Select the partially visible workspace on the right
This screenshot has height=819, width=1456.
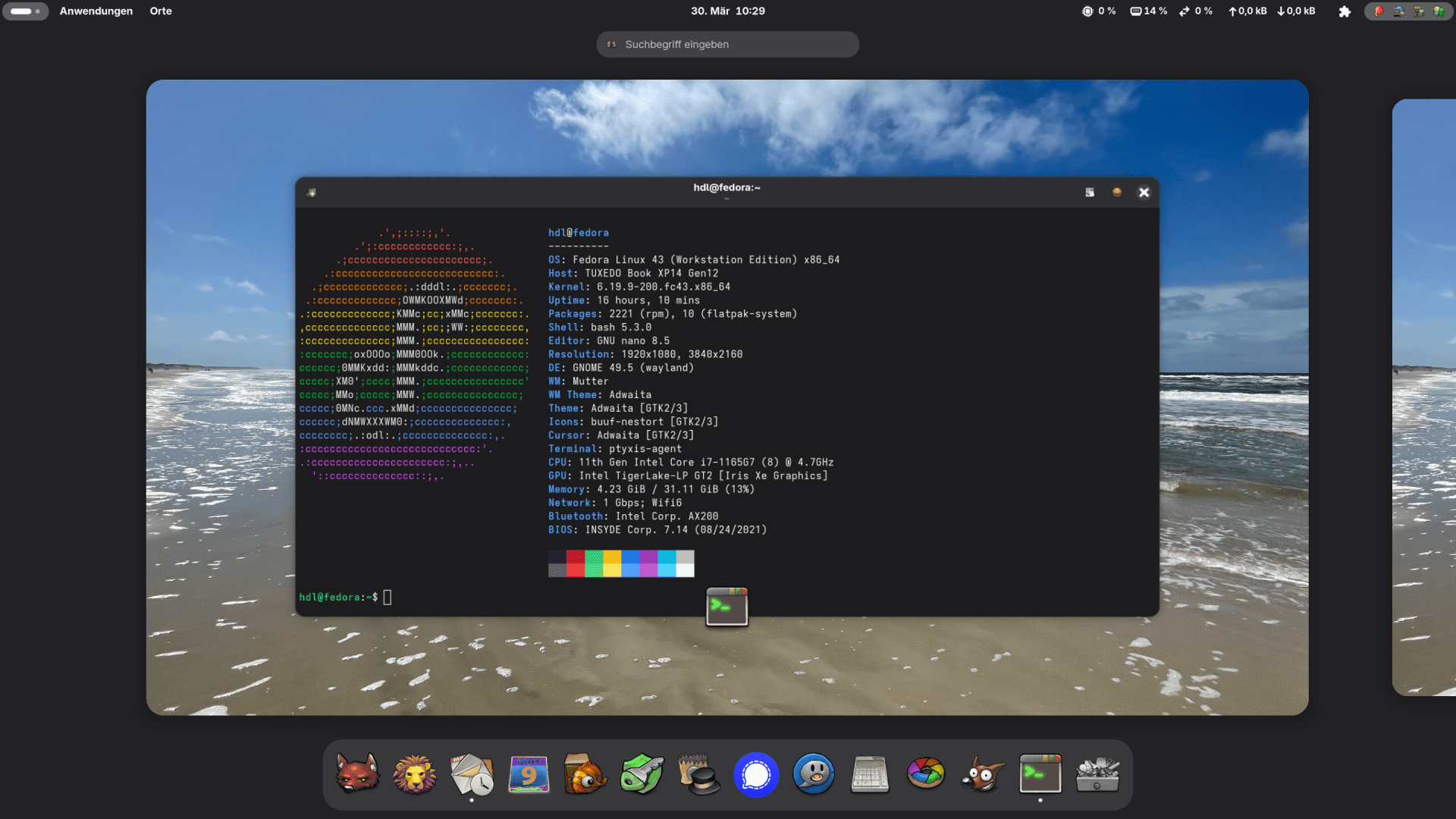[1424, 397]
